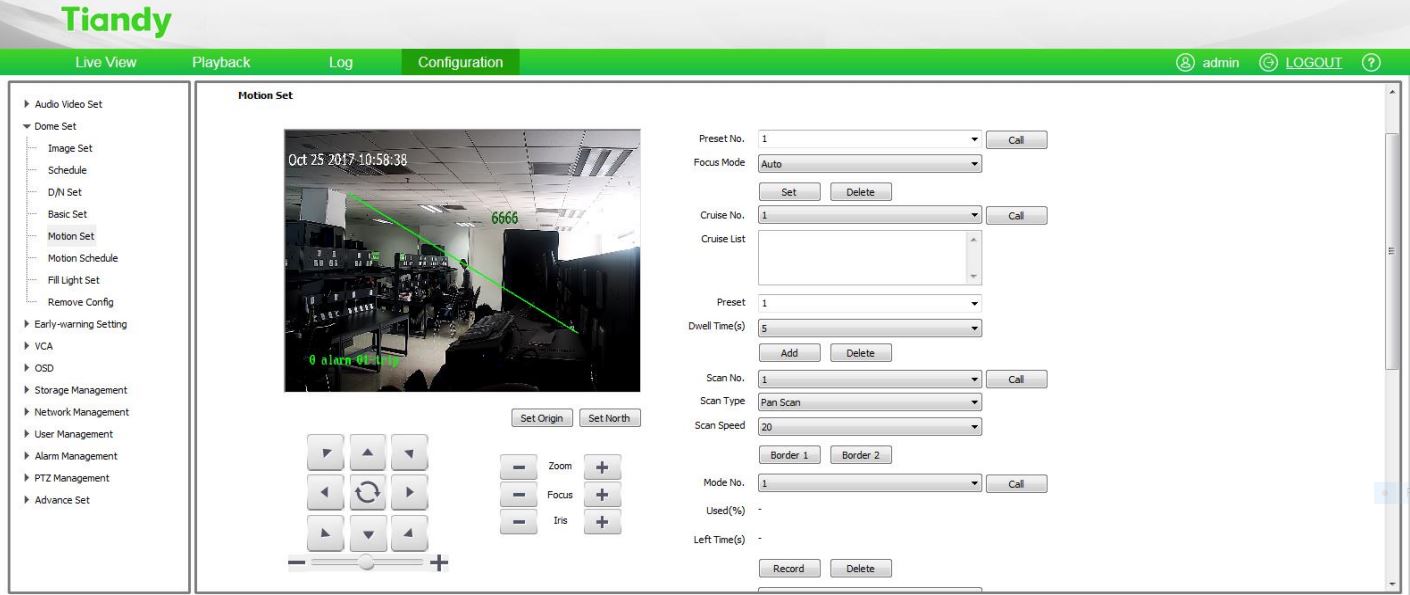Viewport: 1410px width, 595px height.
Task: Increase focus with the Focus plus button
Action: (602, 494)
